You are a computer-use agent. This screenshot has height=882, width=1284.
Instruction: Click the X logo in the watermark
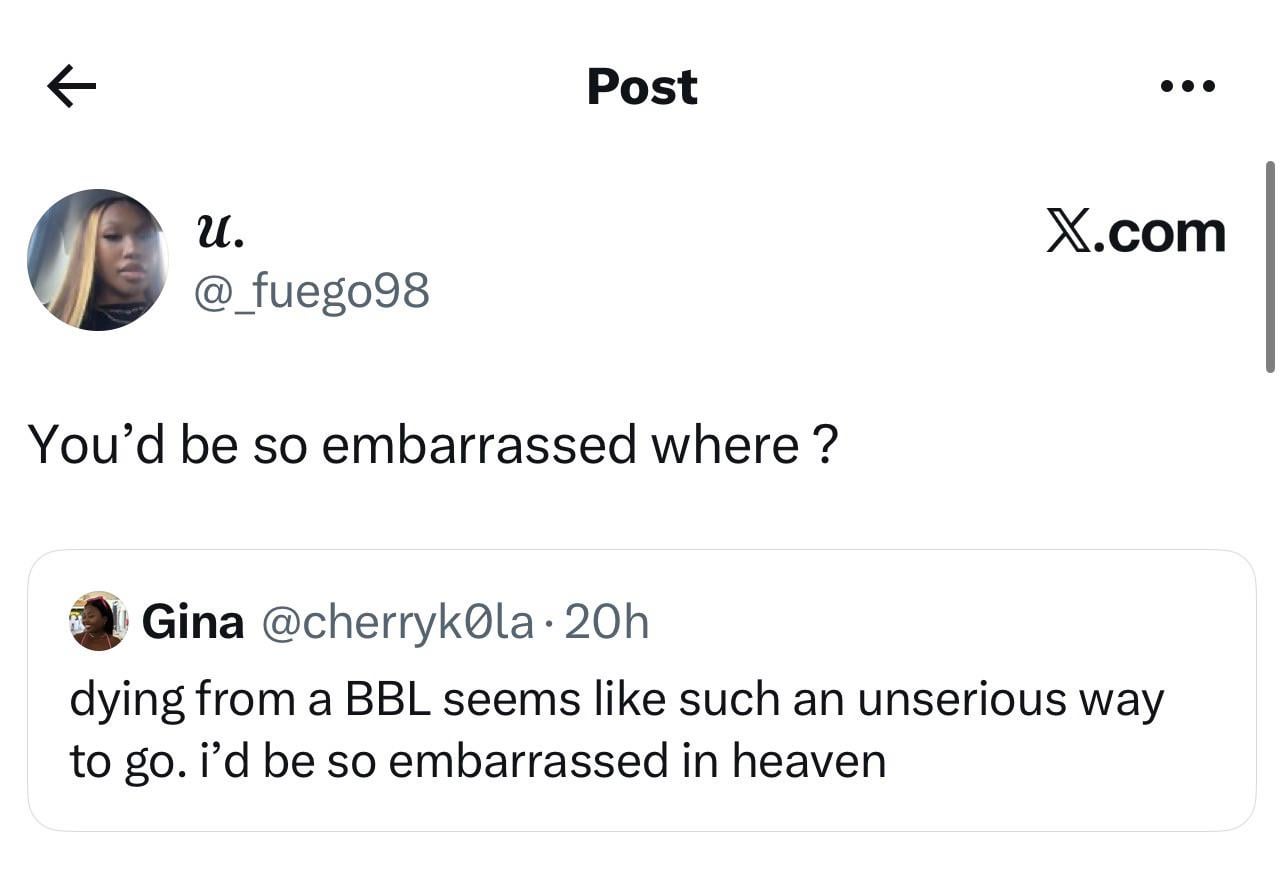pyautogui.click(x=1070, y=233)
